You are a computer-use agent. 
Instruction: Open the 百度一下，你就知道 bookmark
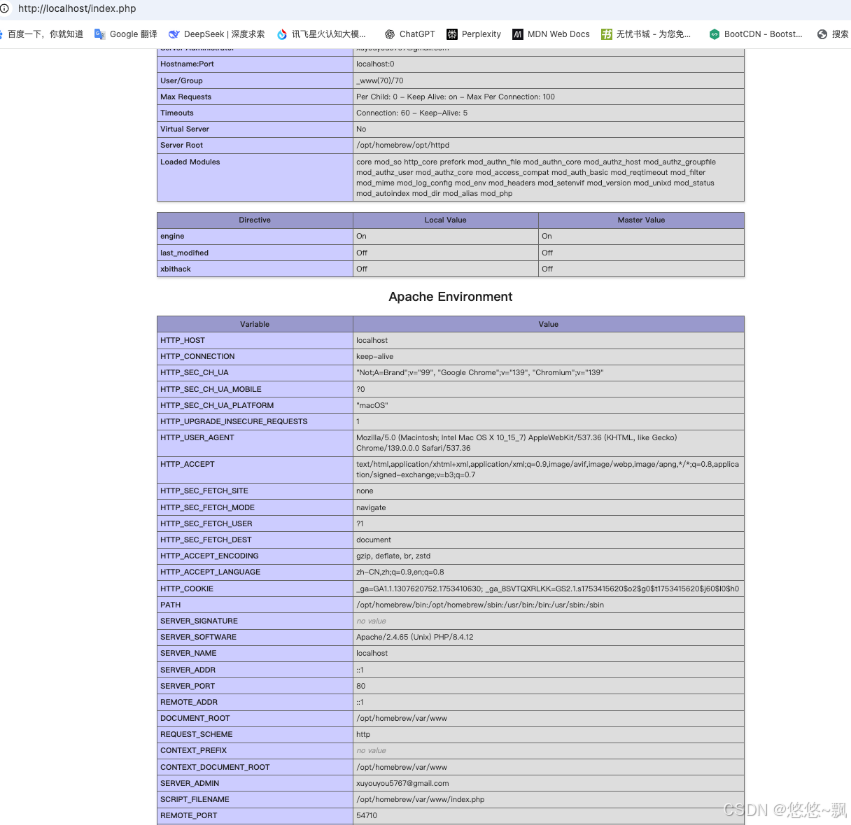tap(42, 34)
